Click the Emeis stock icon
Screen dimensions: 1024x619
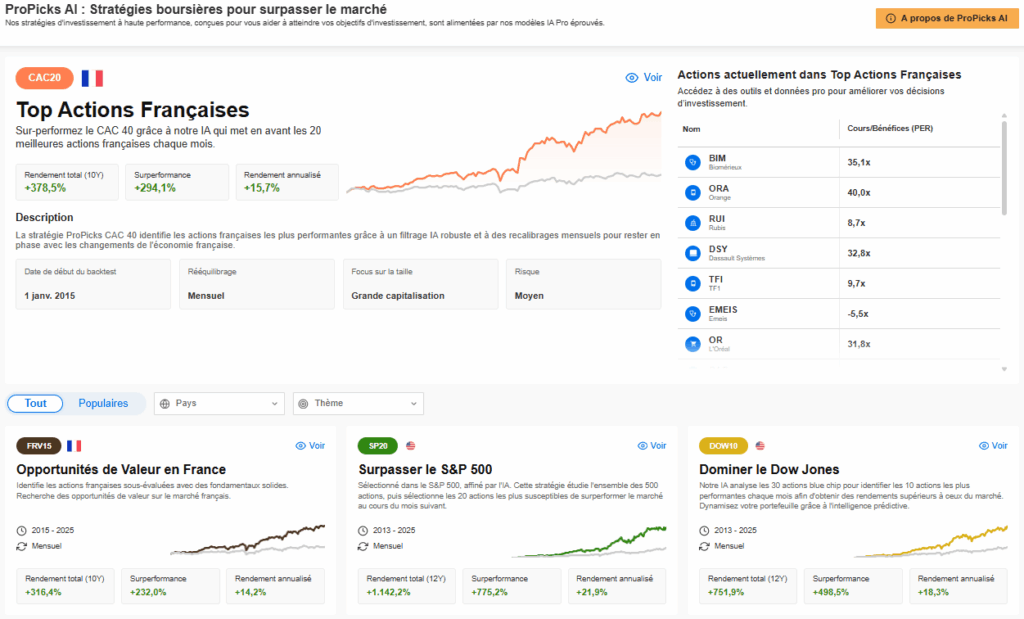(x=692, y=314)
